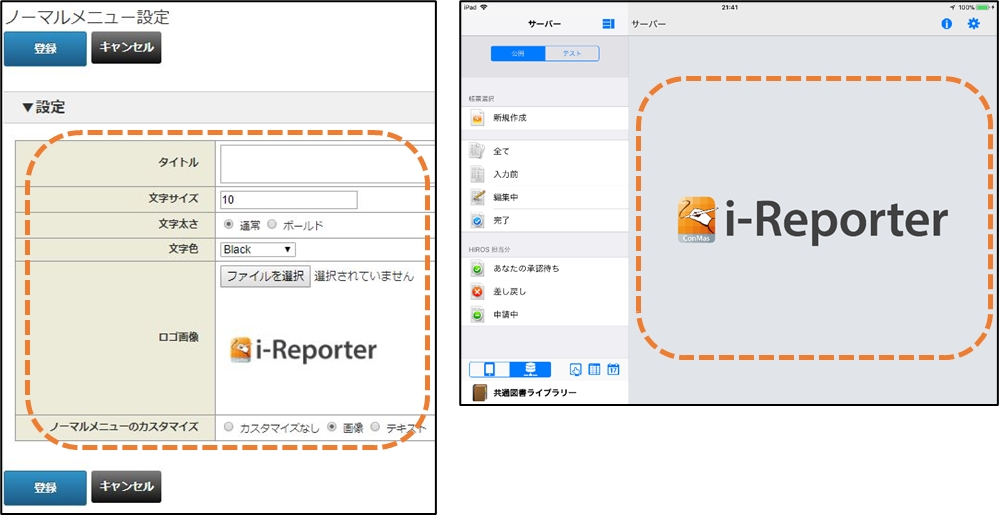Tap the hand-on-sheet icon in bottom bar

point(575,370)
